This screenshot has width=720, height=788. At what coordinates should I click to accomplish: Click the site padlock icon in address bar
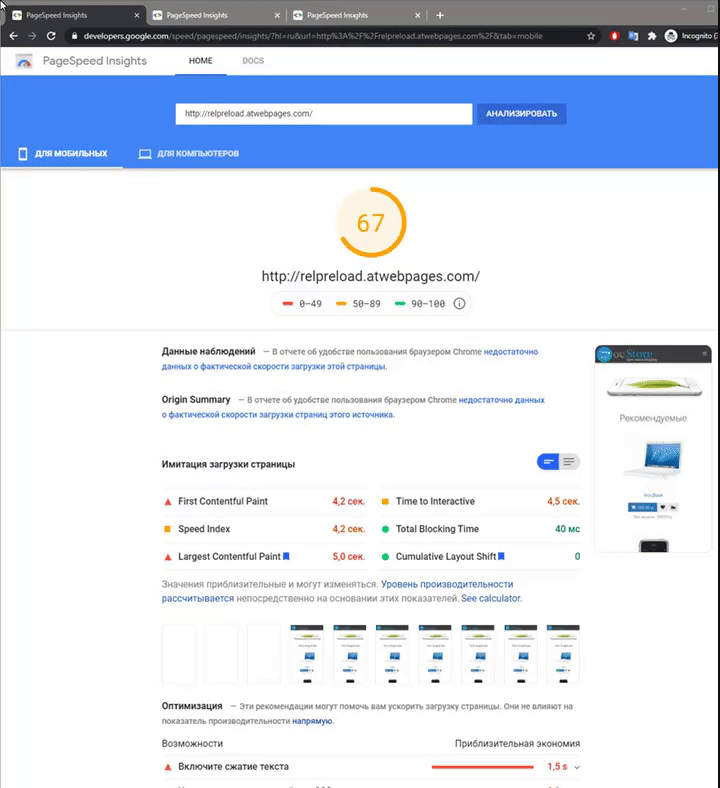74,36
